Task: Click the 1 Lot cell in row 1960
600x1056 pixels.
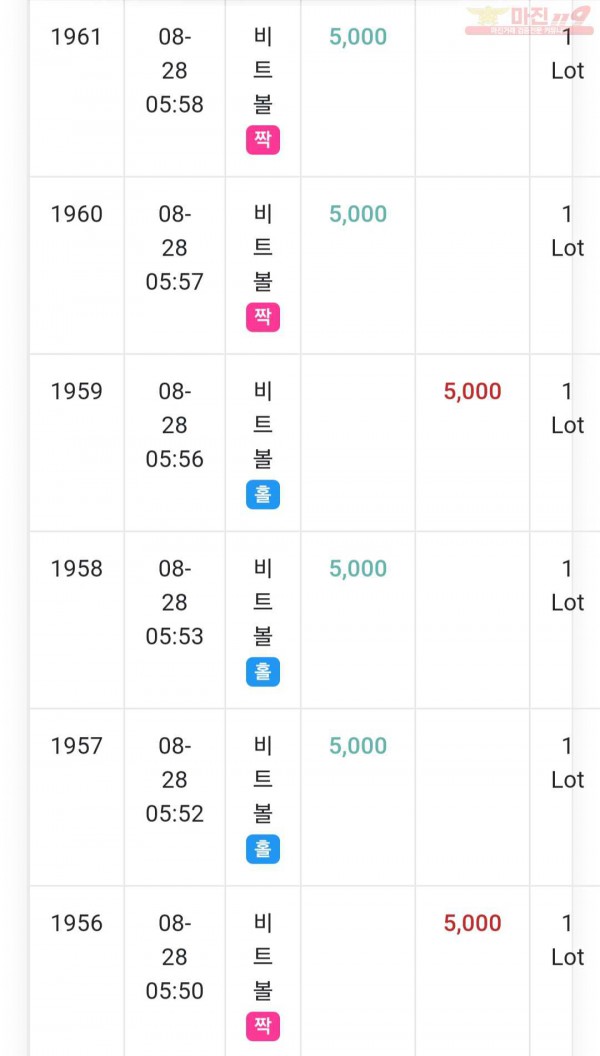Action: (568, 231)
